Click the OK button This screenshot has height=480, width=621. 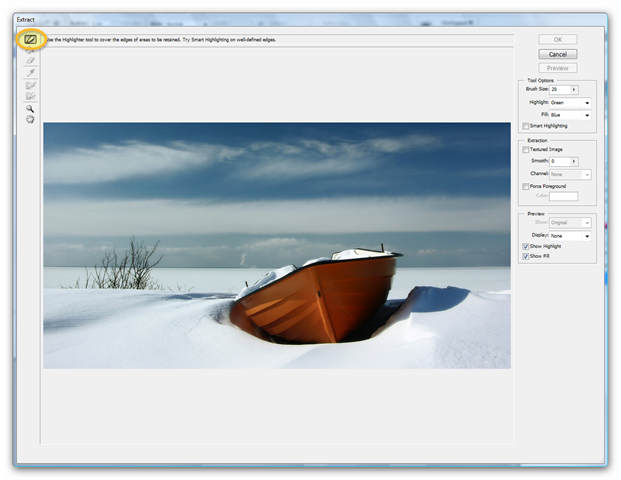point(558,40)
